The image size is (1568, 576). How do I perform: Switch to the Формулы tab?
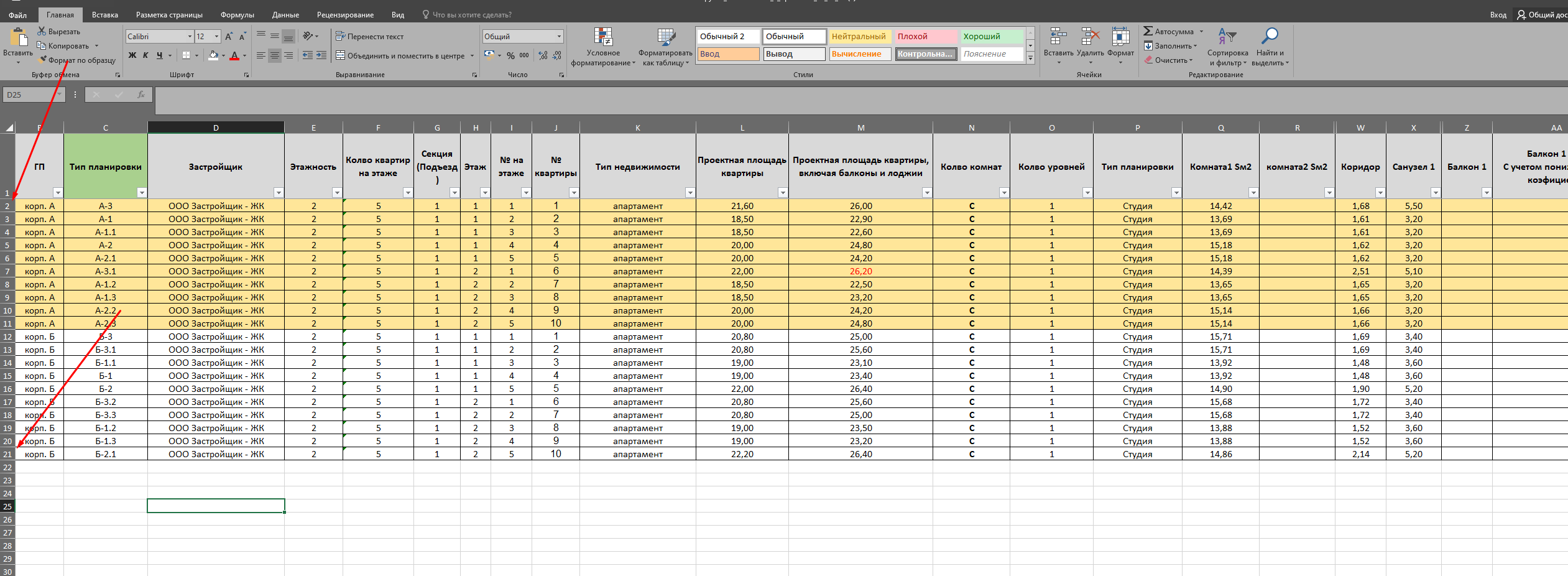click(238, 15)
